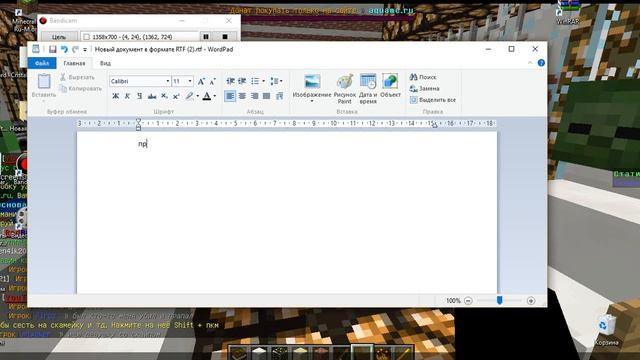Image resolution: width=640 pixels, height=360 pixels.
Task: Toggle superscript formatting
Action: [x=176, y=96]
